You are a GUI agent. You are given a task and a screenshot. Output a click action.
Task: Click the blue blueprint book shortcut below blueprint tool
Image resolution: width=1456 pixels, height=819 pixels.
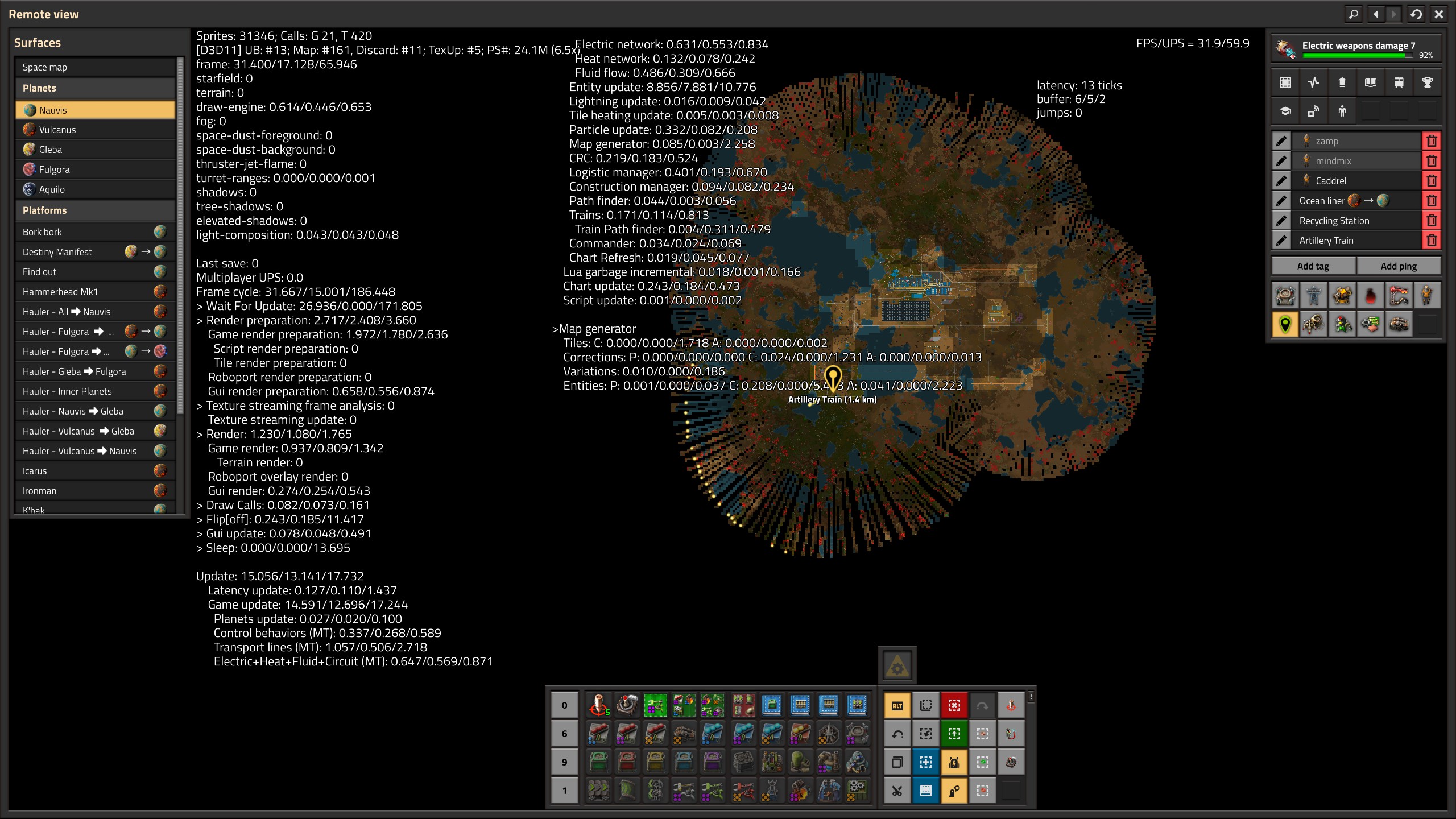click(x=926, y=791)
